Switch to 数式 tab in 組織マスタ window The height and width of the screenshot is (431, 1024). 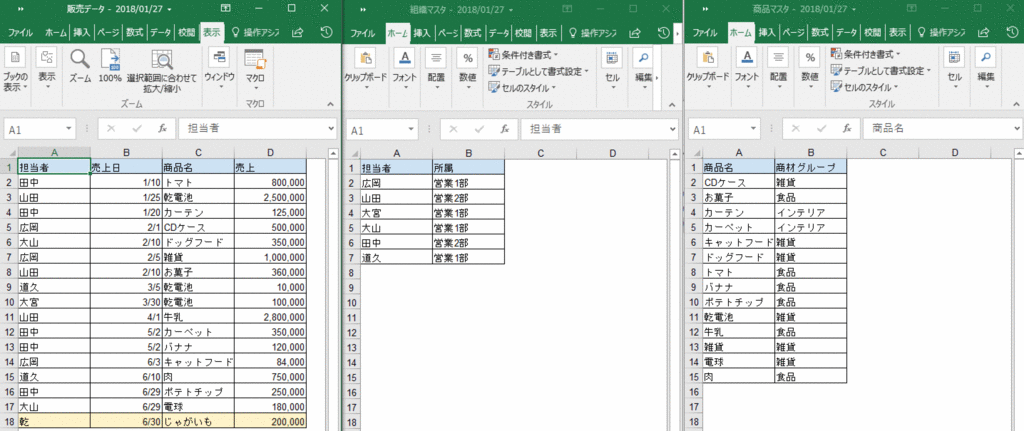pyautogui.click(x=474, y=33)
